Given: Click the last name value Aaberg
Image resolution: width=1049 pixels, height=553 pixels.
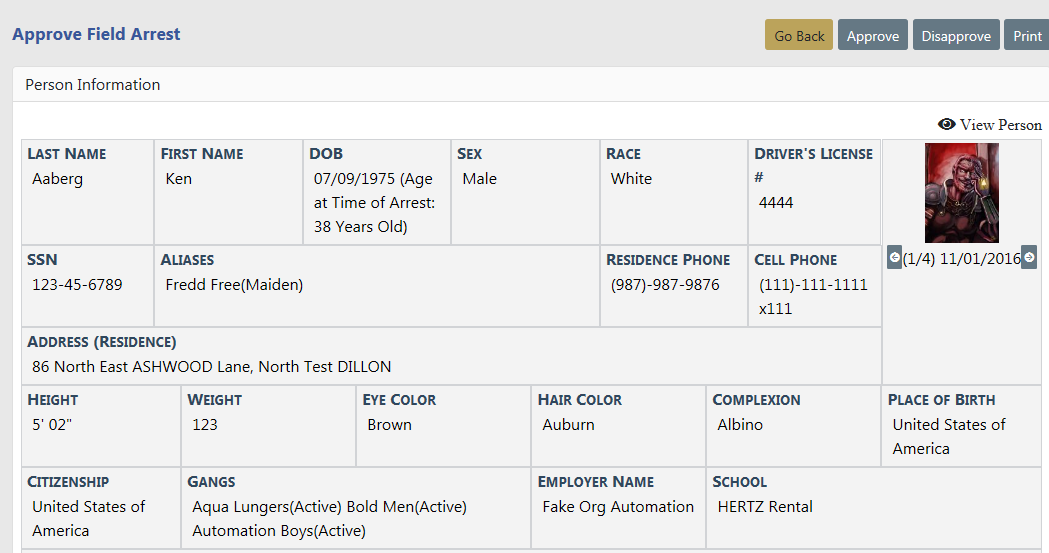Looking at the screenshot, I should (58, 179).
